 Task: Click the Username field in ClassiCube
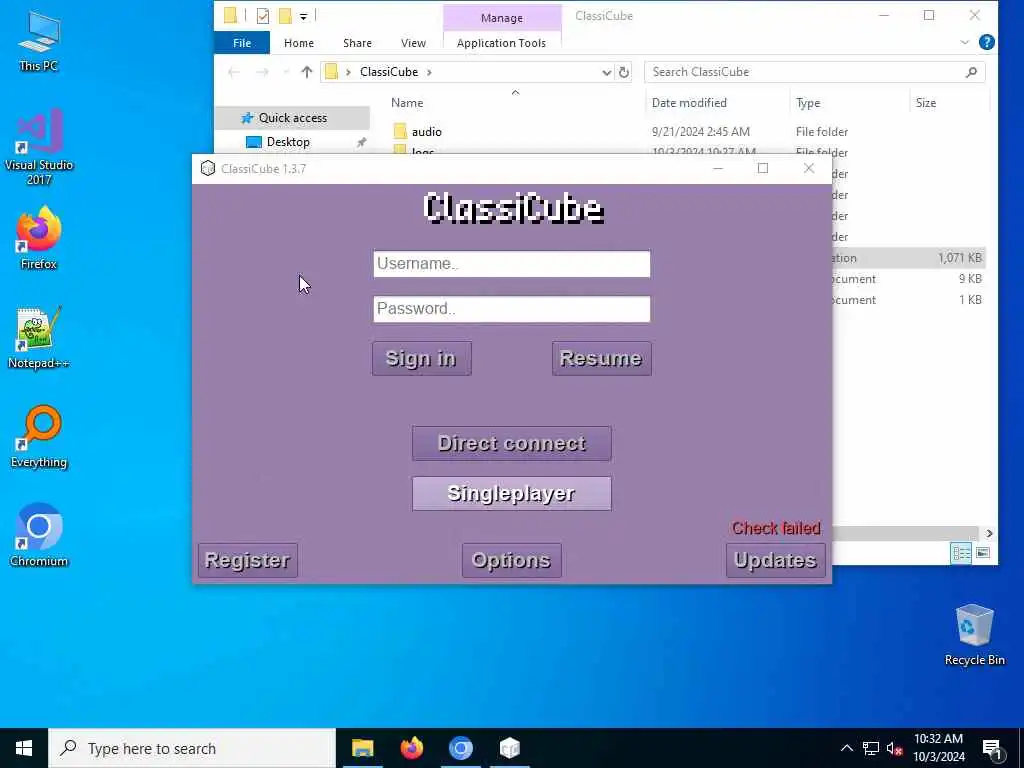[511, 264]
